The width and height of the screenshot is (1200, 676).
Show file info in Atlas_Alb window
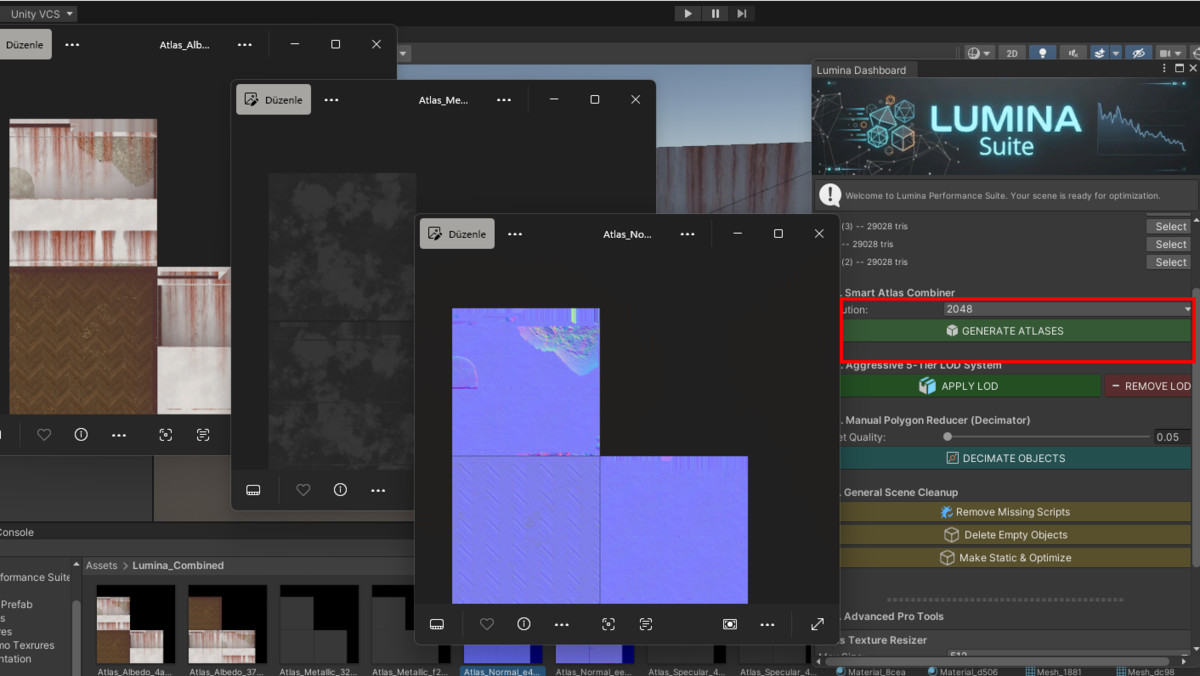81,435
